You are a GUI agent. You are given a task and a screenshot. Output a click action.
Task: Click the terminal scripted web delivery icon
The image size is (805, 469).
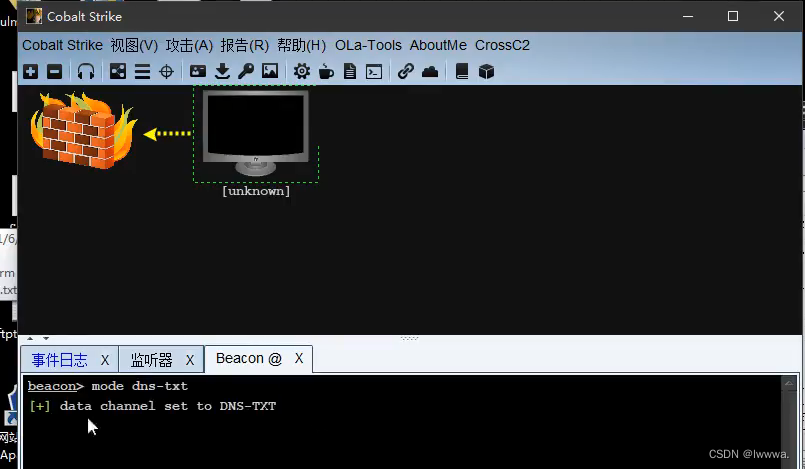[374, 72]
